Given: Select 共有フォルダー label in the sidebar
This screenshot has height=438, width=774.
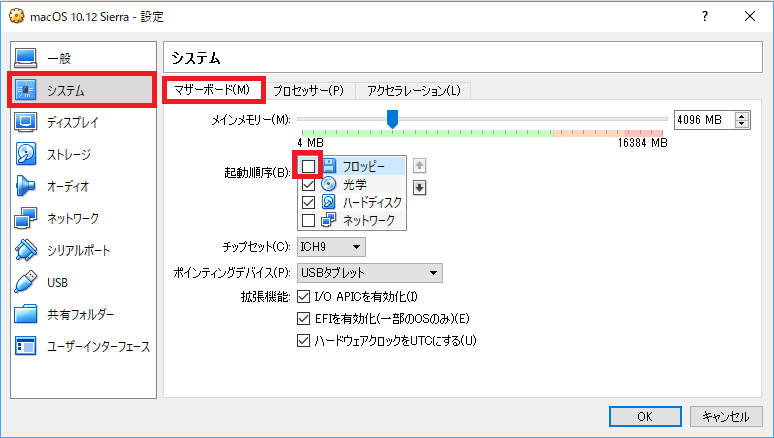Looking at the screenshot, I should (80, 314).
